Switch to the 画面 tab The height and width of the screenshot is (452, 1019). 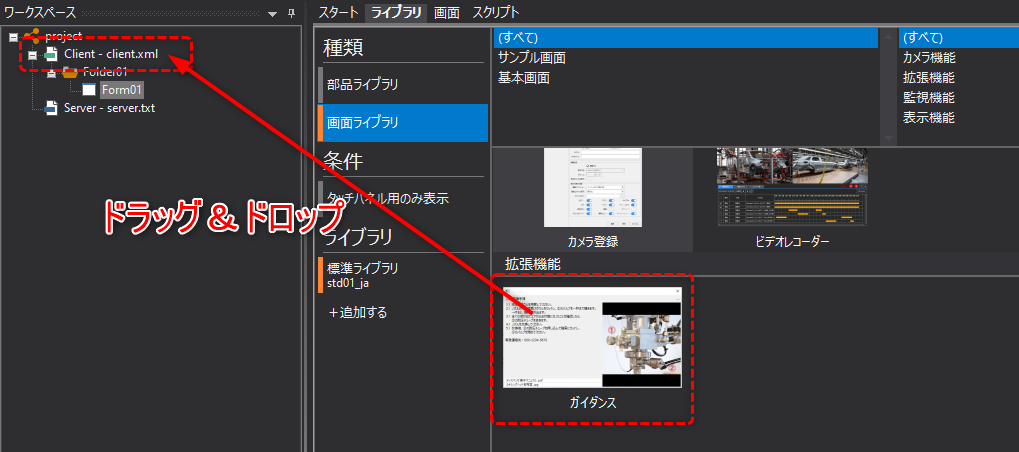coord(447,12)
